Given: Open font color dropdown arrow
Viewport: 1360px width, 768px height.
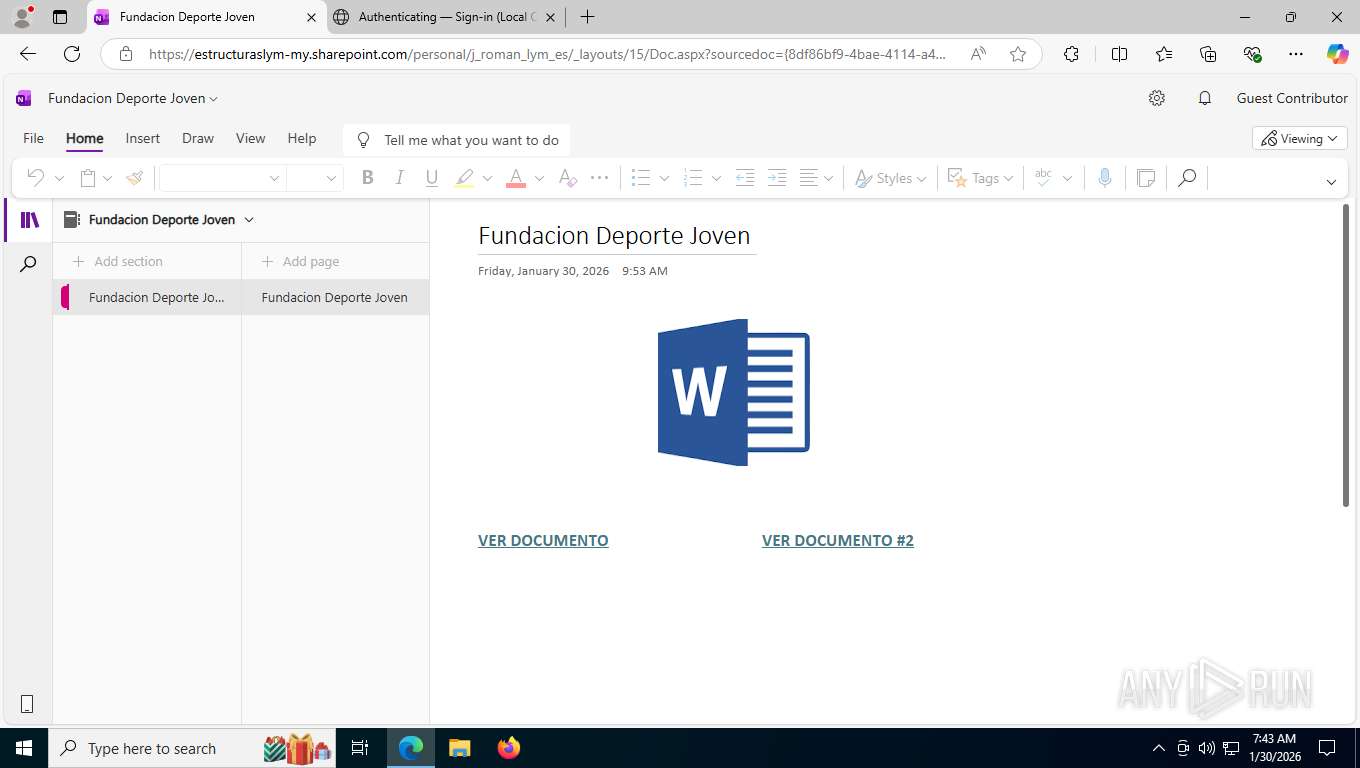Looking at the screenshot, I should click(x=539, y=179).
